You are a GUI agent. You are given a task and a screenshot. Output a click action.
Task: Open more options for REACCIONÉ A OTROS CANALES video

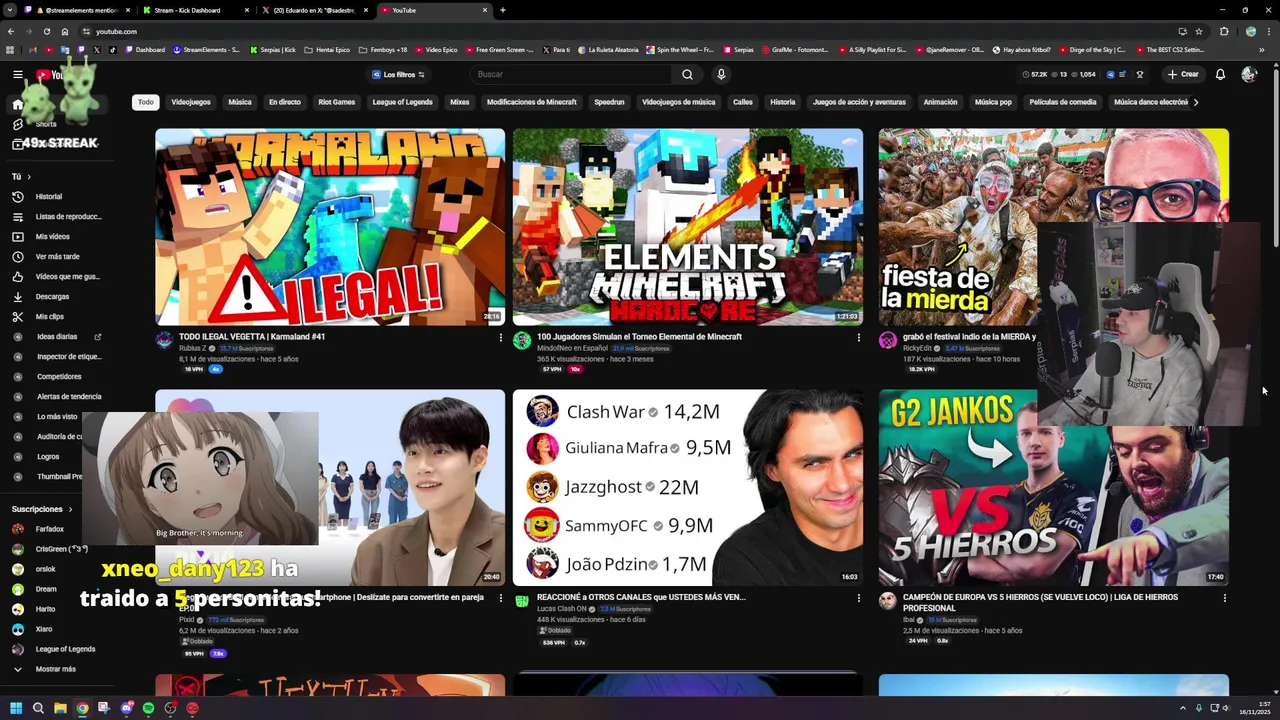(x=858, y=598)
